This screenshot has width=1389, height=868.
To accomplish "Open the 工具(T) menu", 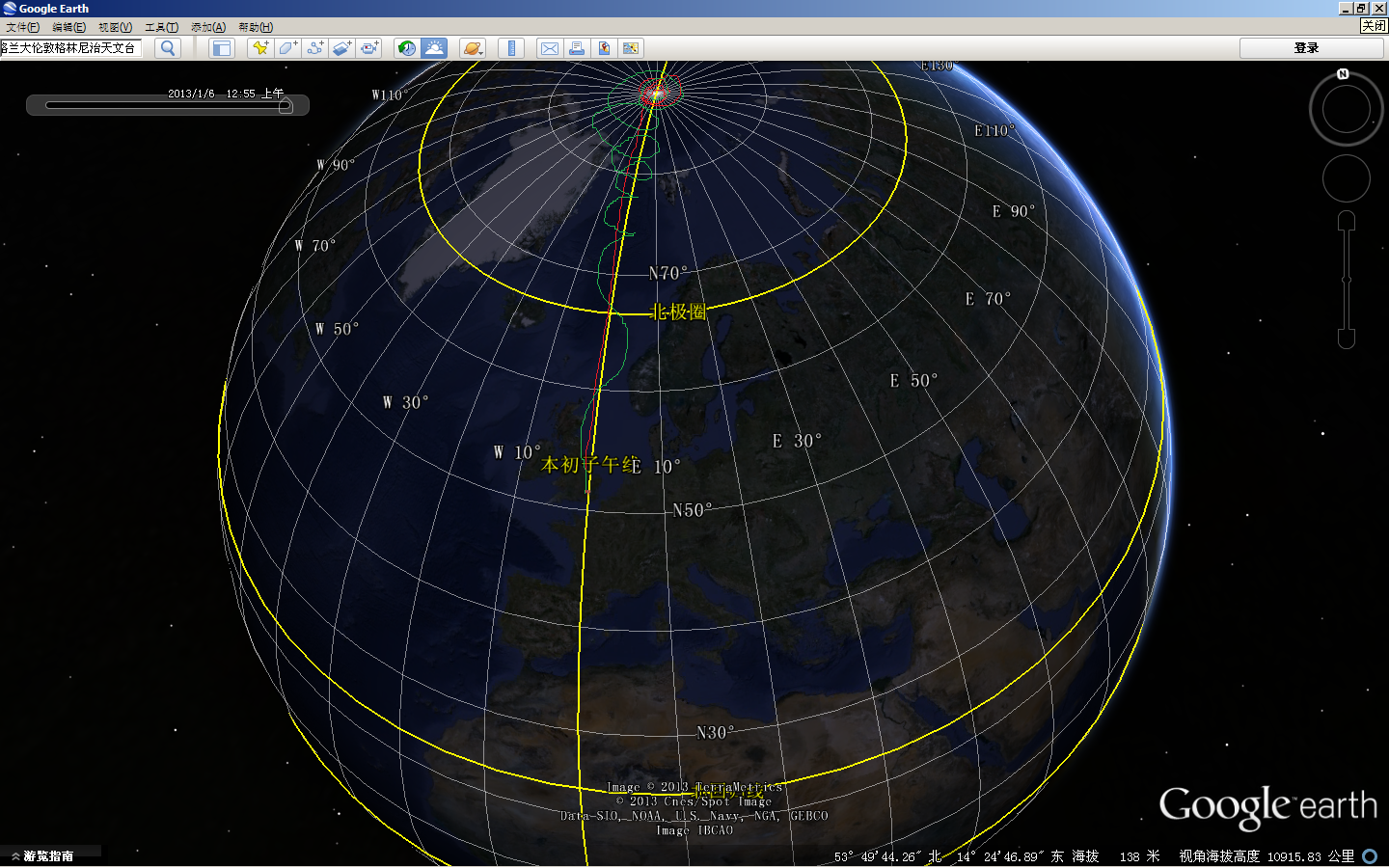I will coord(161,27).
